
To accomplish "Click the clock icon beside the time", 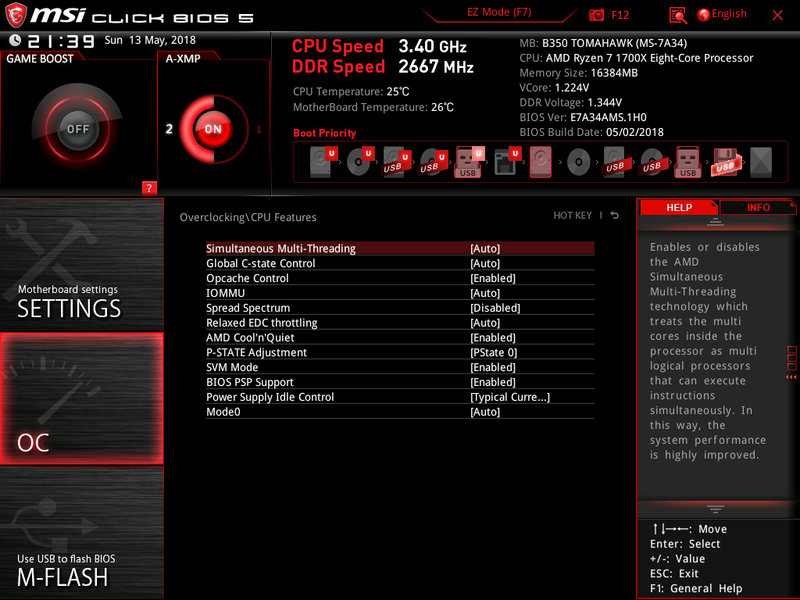I will [x=15, y=40].
